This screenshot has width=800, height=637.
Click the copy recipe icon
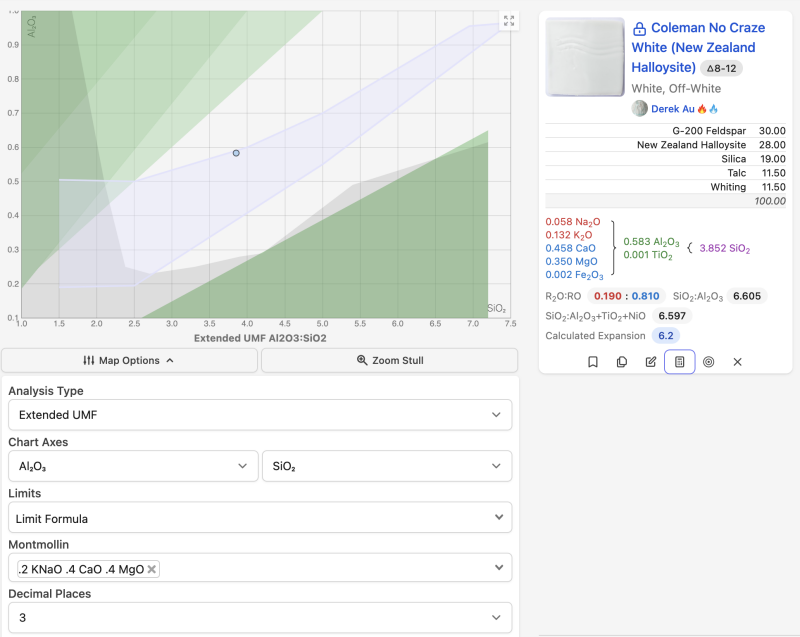point(622,362)
